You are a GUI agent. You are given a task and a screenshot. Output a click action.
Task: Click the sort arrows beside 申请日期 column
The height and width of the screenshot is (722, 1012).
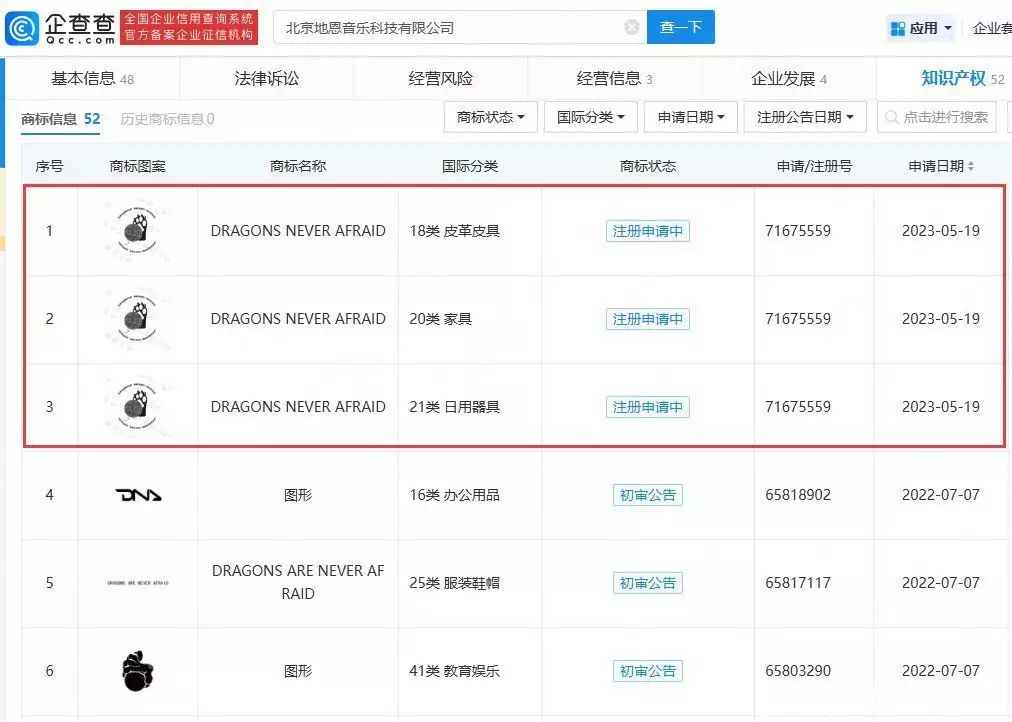[970, 167]
